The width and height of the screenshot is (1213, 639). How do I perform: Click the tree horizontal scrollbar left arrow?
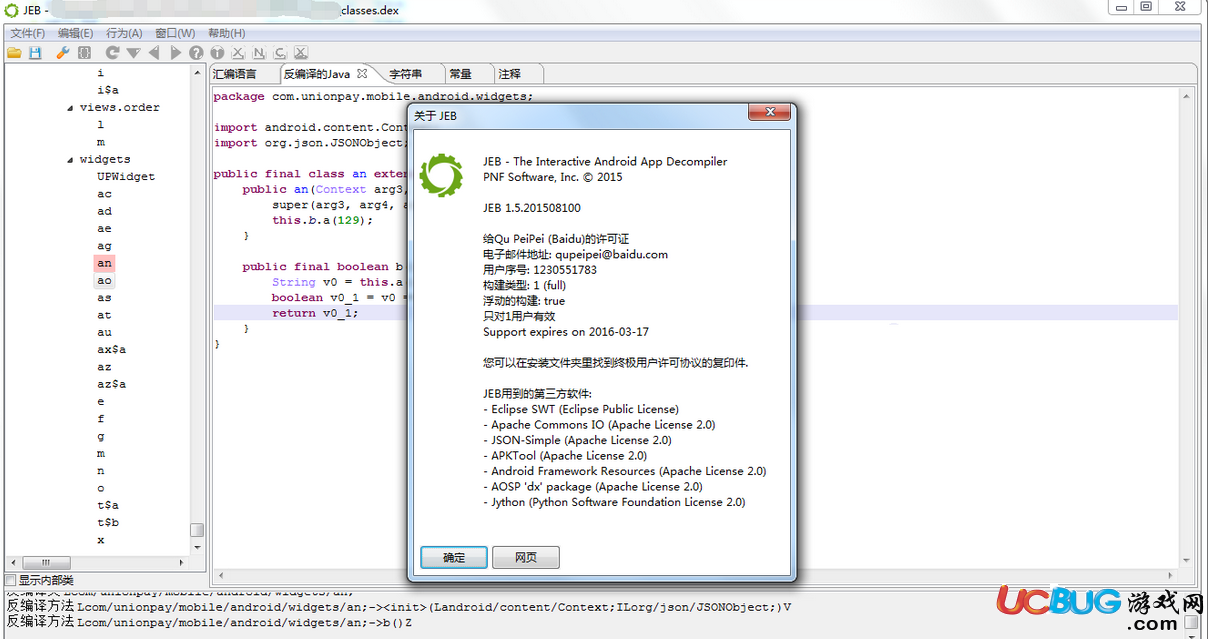(12, 562)
